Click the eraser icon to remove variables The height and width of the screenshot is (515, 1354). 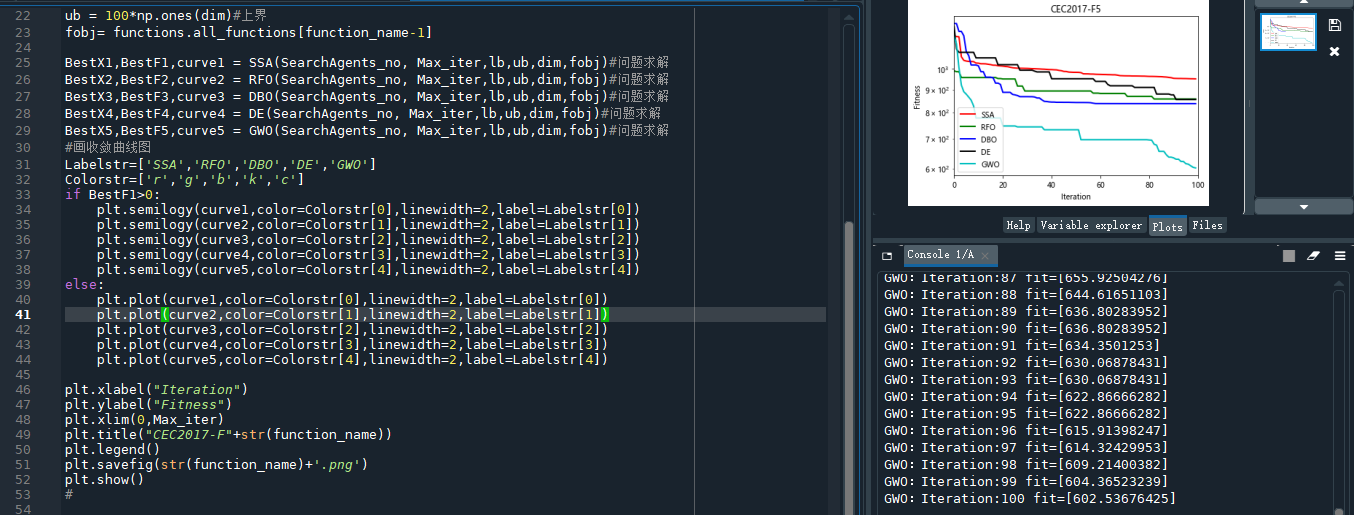pyautogui.click(x=1313, y=256)
